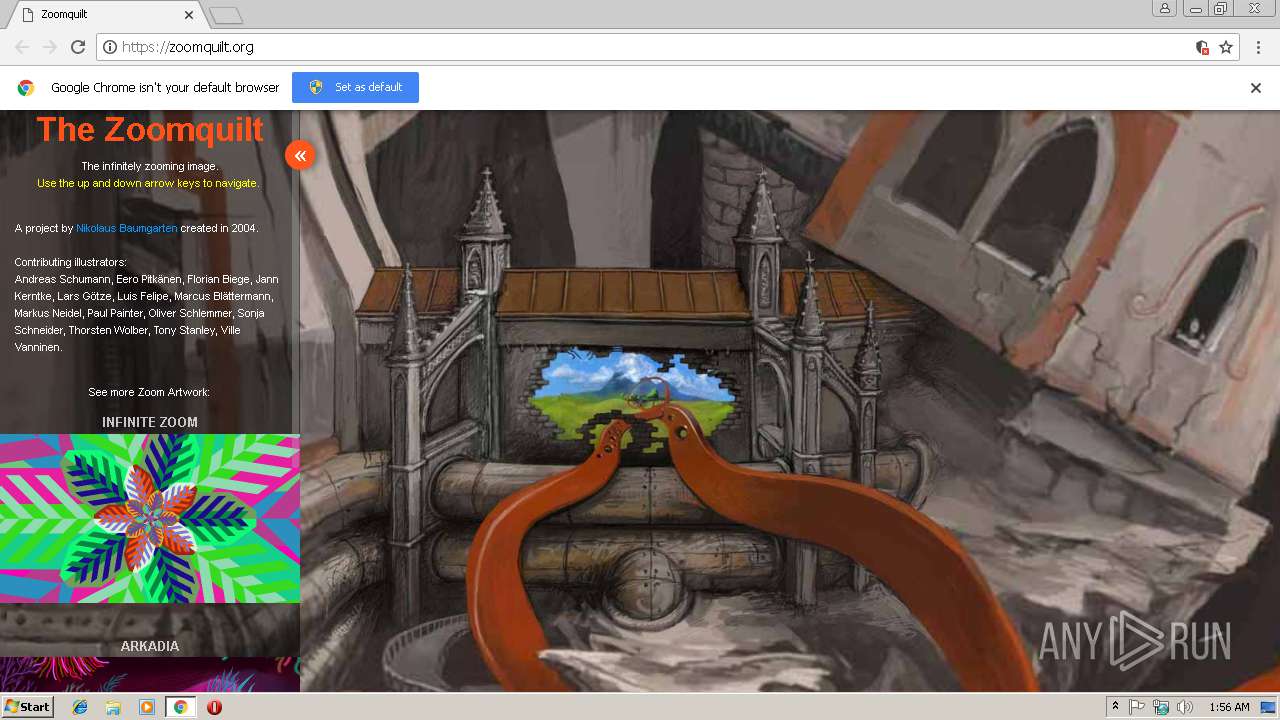Open the Windows Start menu
This screenshot has width=1280, height=720.
pyautogui.click(x=27, y=707)
